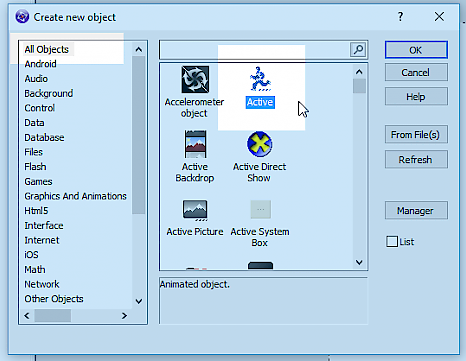
Task: Open the Flash category
Action: point(35,167)
